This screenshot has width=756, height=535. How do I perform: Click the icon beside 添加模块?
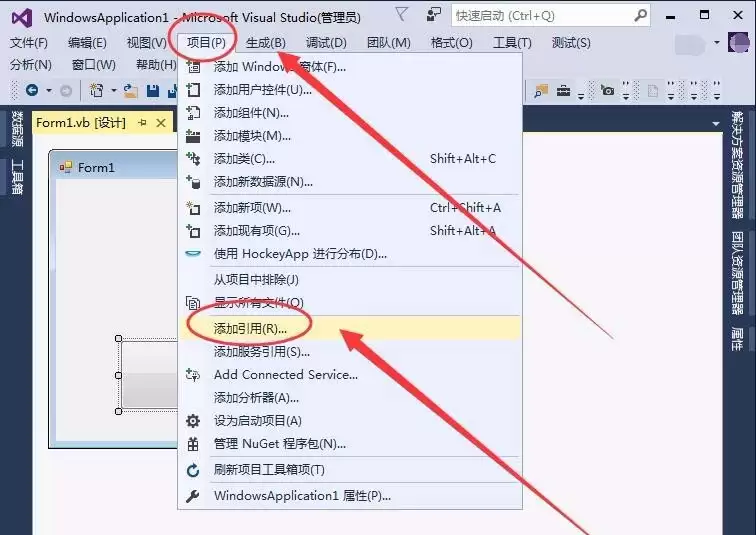point(193,136)
